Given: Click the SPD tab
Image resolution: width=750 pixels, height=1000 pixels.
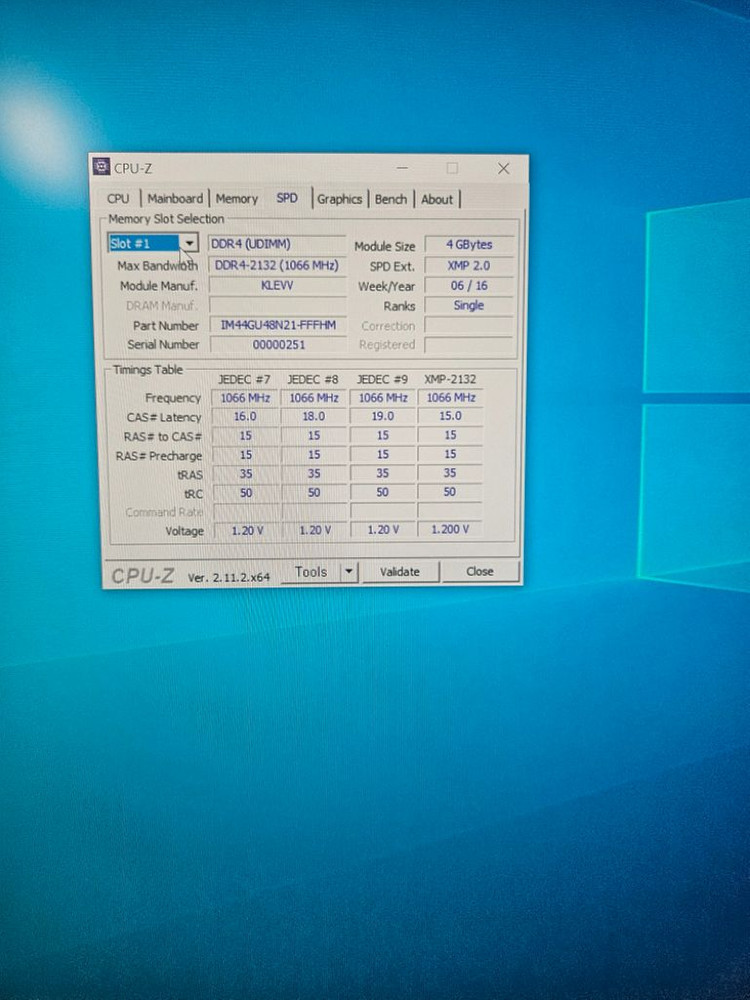Looking at the screenshot, I should [287, 198].
